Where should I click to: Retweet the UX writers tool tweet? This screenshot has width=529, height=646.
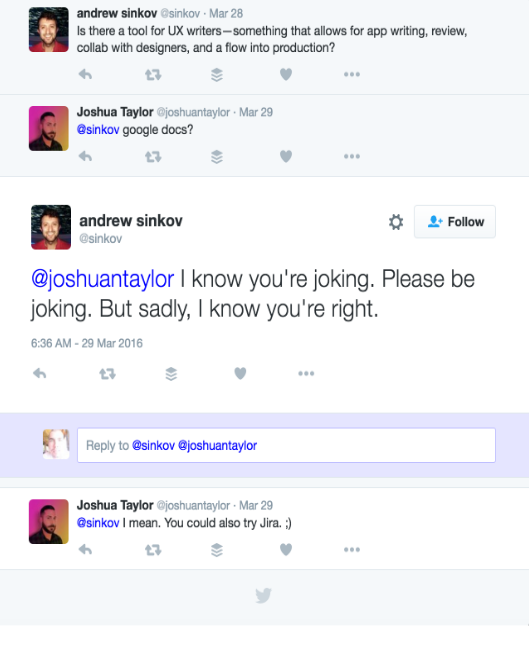[153, 75]
